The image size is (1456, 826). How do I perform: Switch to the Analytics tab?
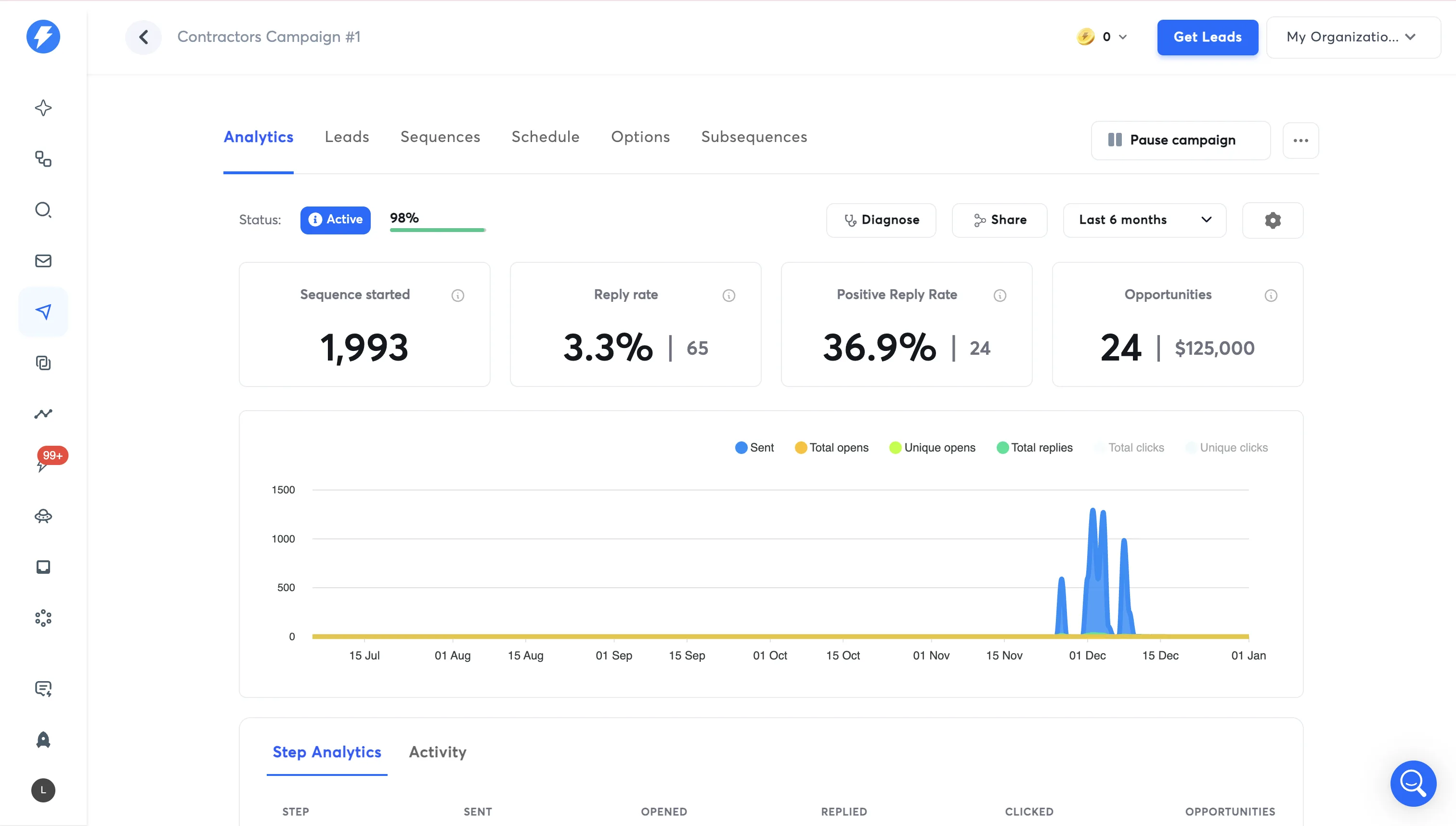click(x=258, y=137)
